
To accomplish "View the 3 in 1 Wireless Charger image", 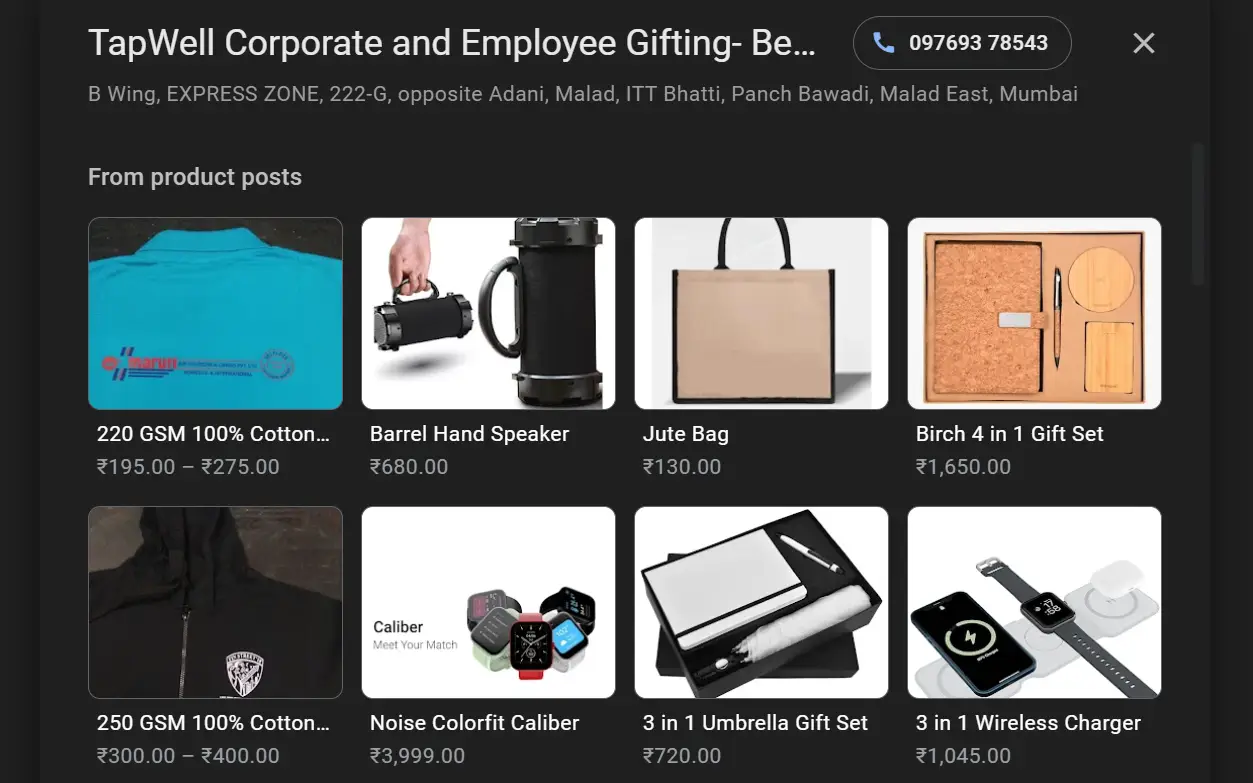I will [1034, 602].
